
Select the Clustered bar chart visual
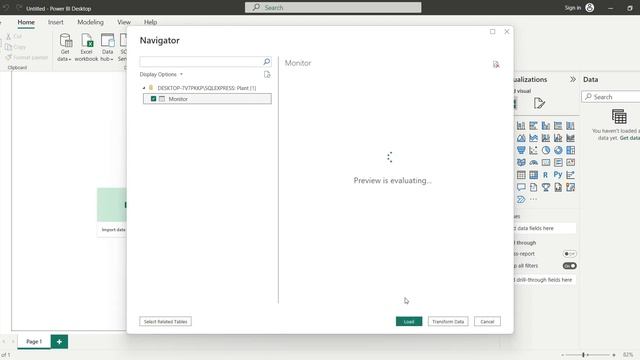click(533, 126)
